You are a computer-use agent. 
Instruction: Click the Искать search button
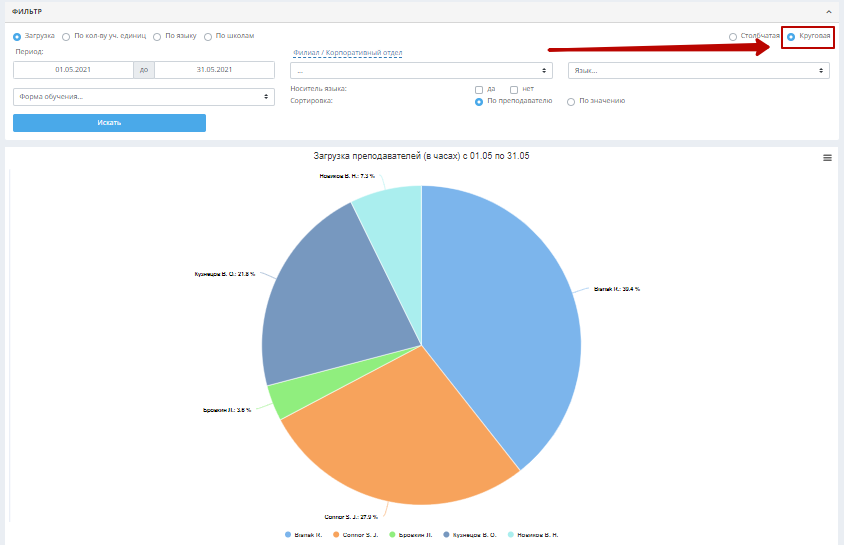[109, 123]
